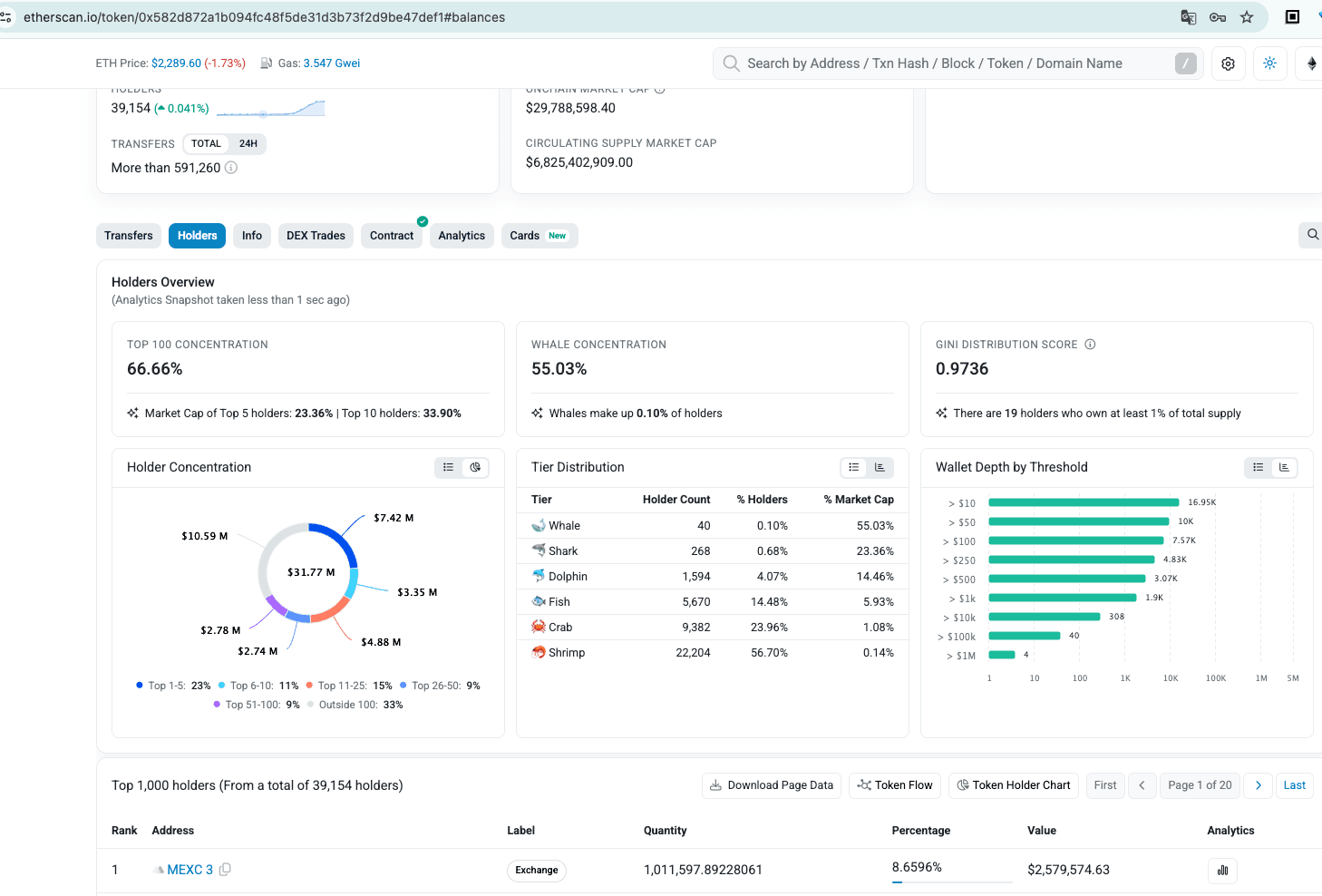The image size is (1322, 896).
Task: Bookmark page with the star icon
Action: click(x=1247, y=17)
